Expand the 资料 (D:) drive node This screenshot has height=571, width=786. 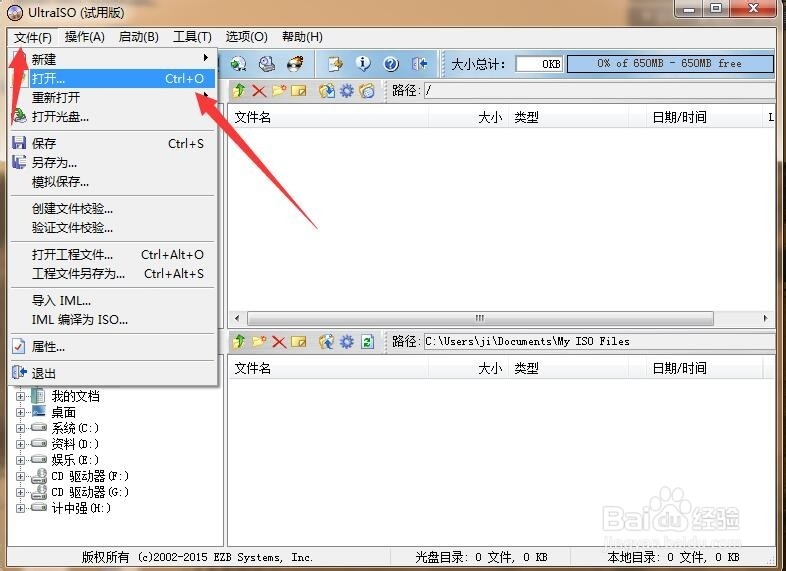20,444
